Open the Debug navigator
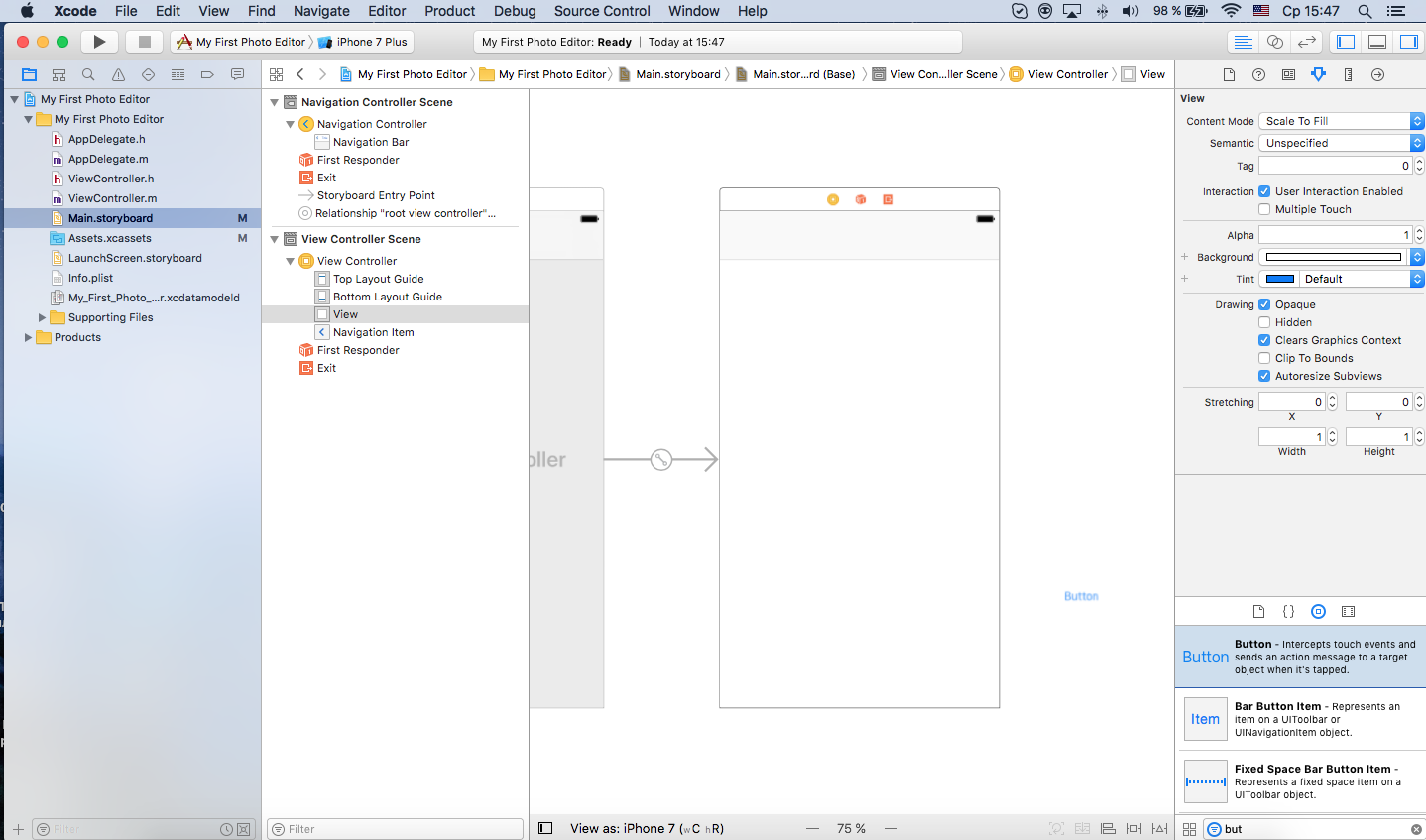This screenshot has width=1426, height=840. (x=178, y=74)
